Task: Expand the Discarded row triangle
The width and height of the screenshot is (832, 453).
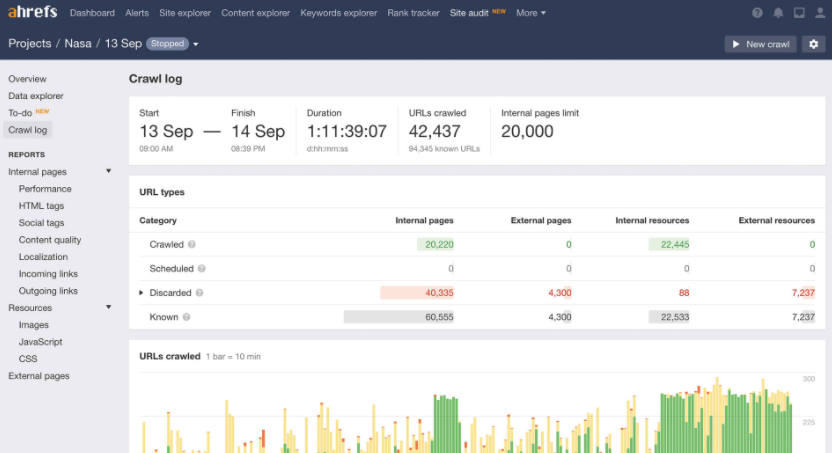Action: 141,293
